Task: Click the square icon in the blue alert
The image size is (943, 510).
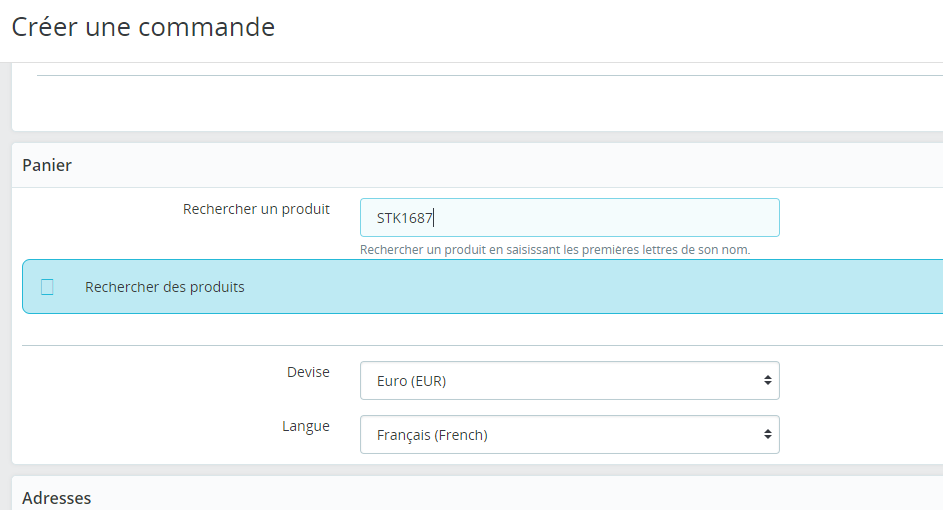Action: [47, 287]
